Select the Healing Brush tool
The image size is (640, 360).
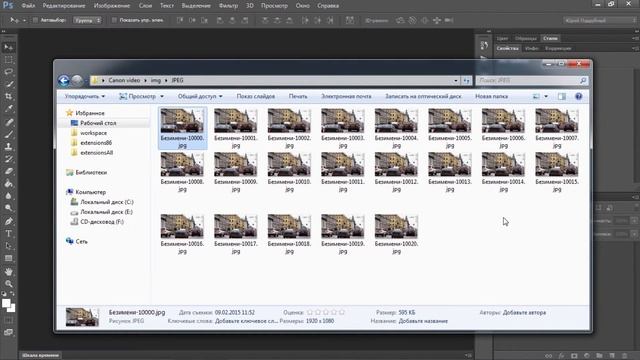click(x=9, y=122)
